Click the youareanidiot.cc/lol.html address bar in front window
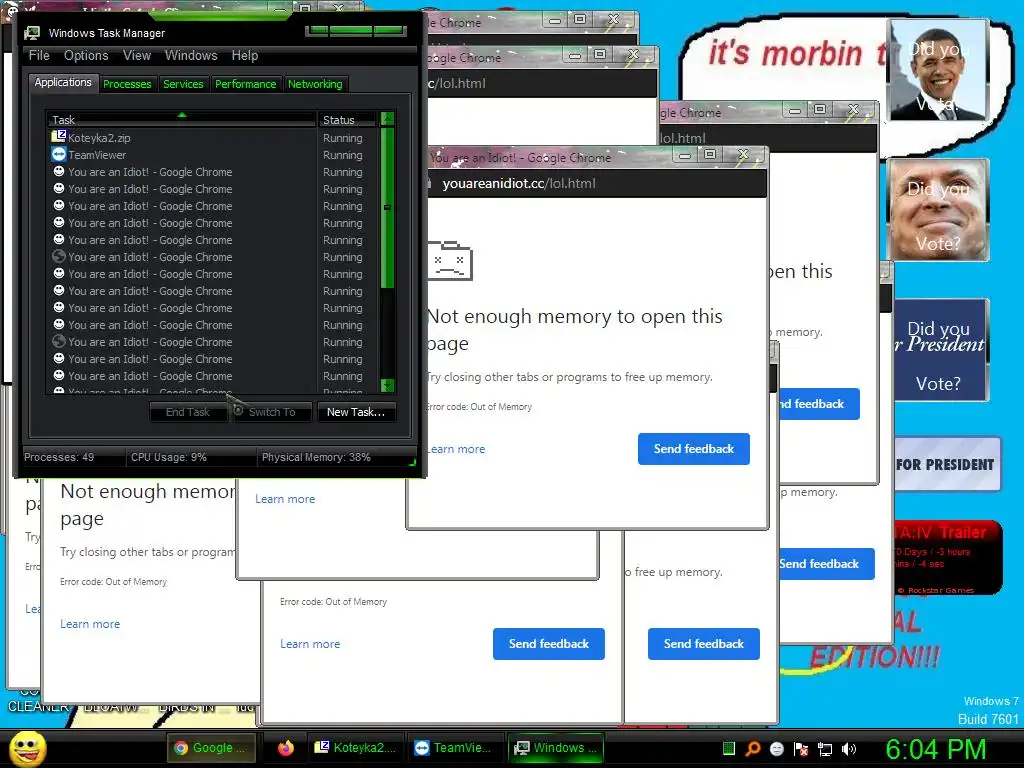 coord(519,184)
